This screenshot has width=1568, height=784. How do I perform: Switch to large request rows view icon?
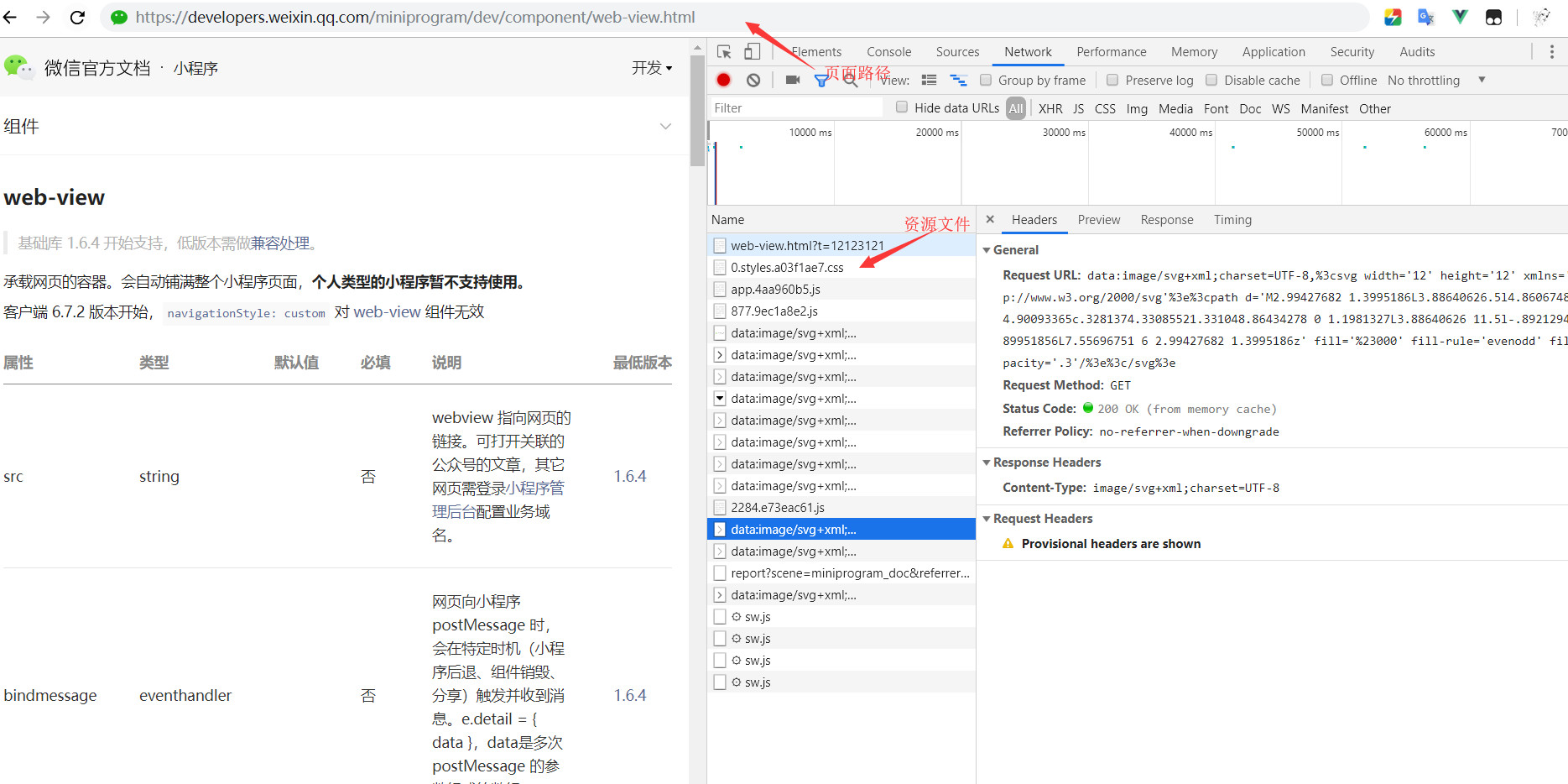coord(929,80)
